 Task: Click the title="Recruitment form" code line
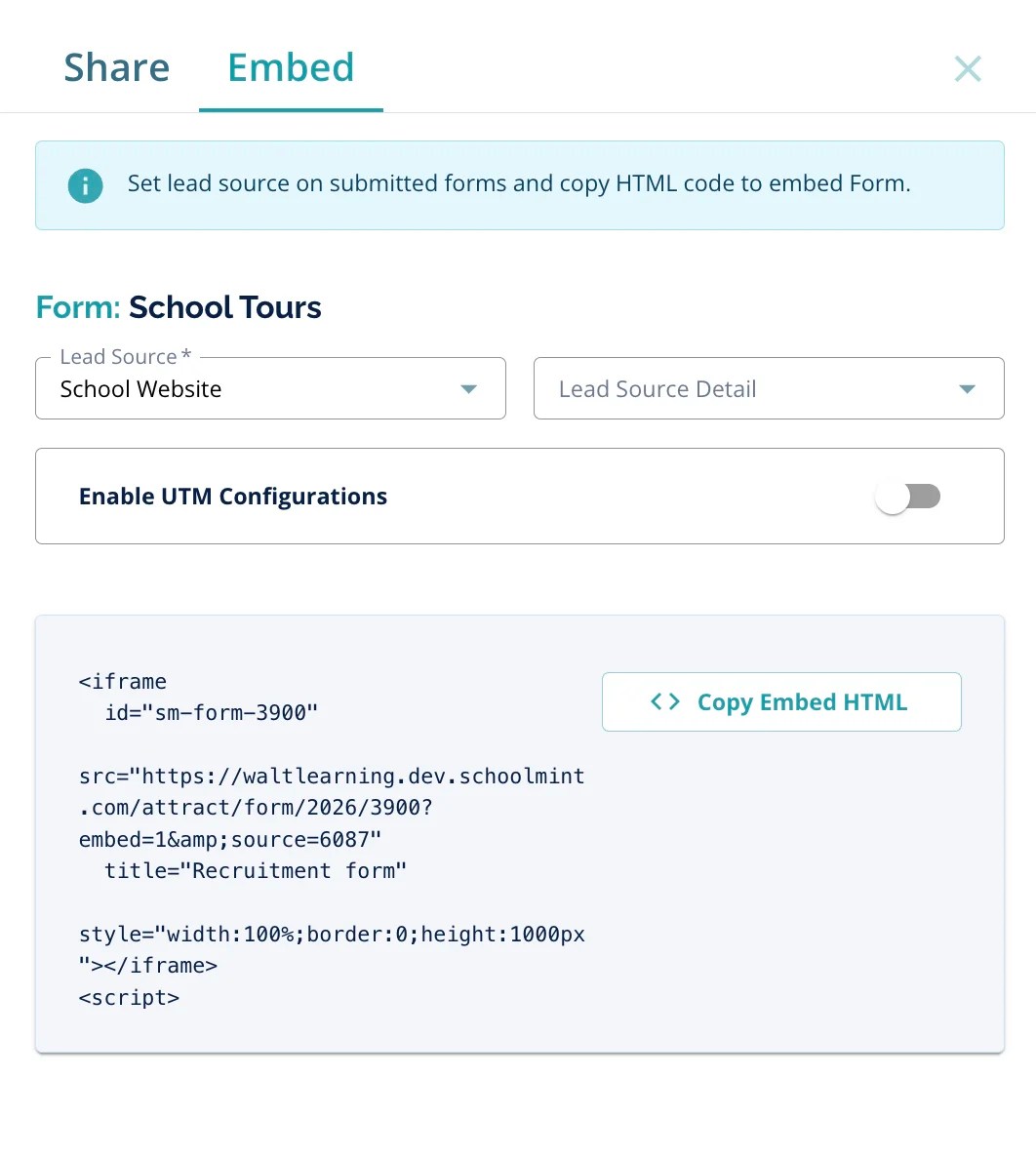tap(256, 871)
